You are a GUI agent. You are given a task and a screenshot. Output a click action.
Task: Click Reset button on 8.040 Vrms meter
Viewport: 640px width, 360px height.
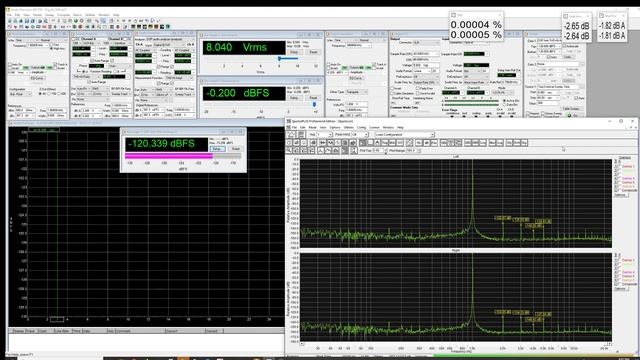pos(313,52)
